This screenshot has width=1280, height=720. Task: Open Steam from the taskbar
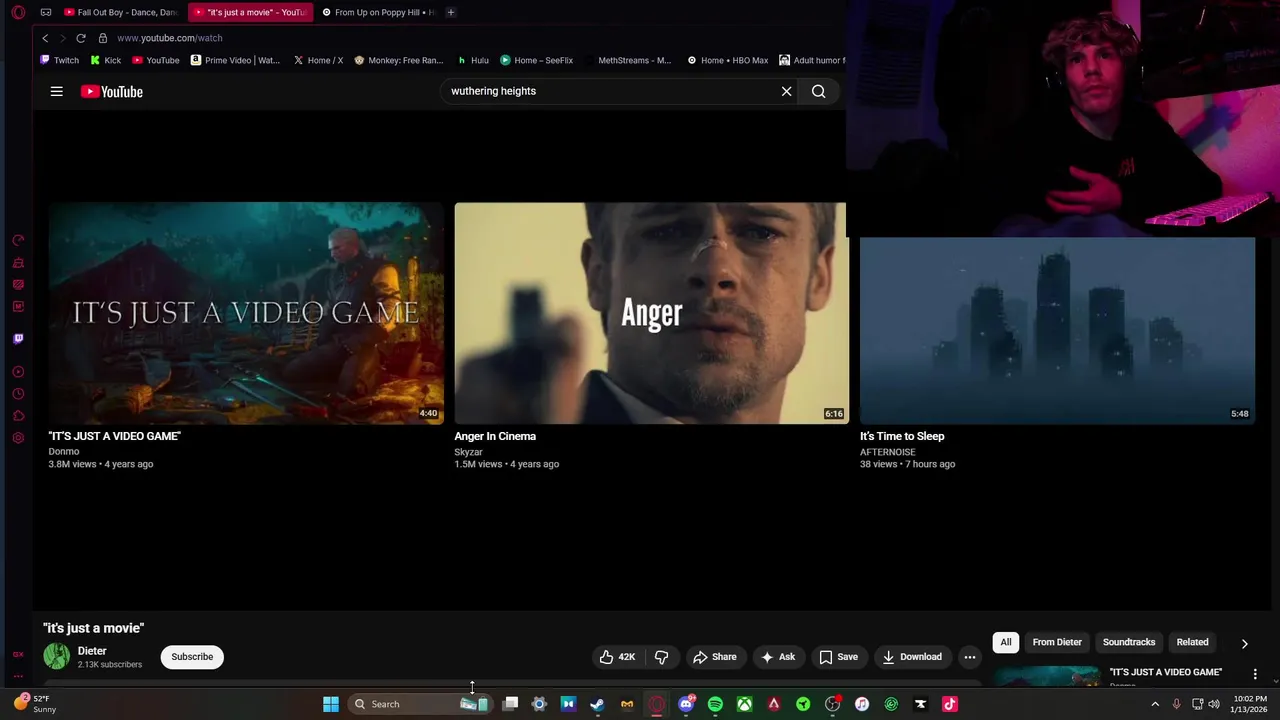pos(597,704)
